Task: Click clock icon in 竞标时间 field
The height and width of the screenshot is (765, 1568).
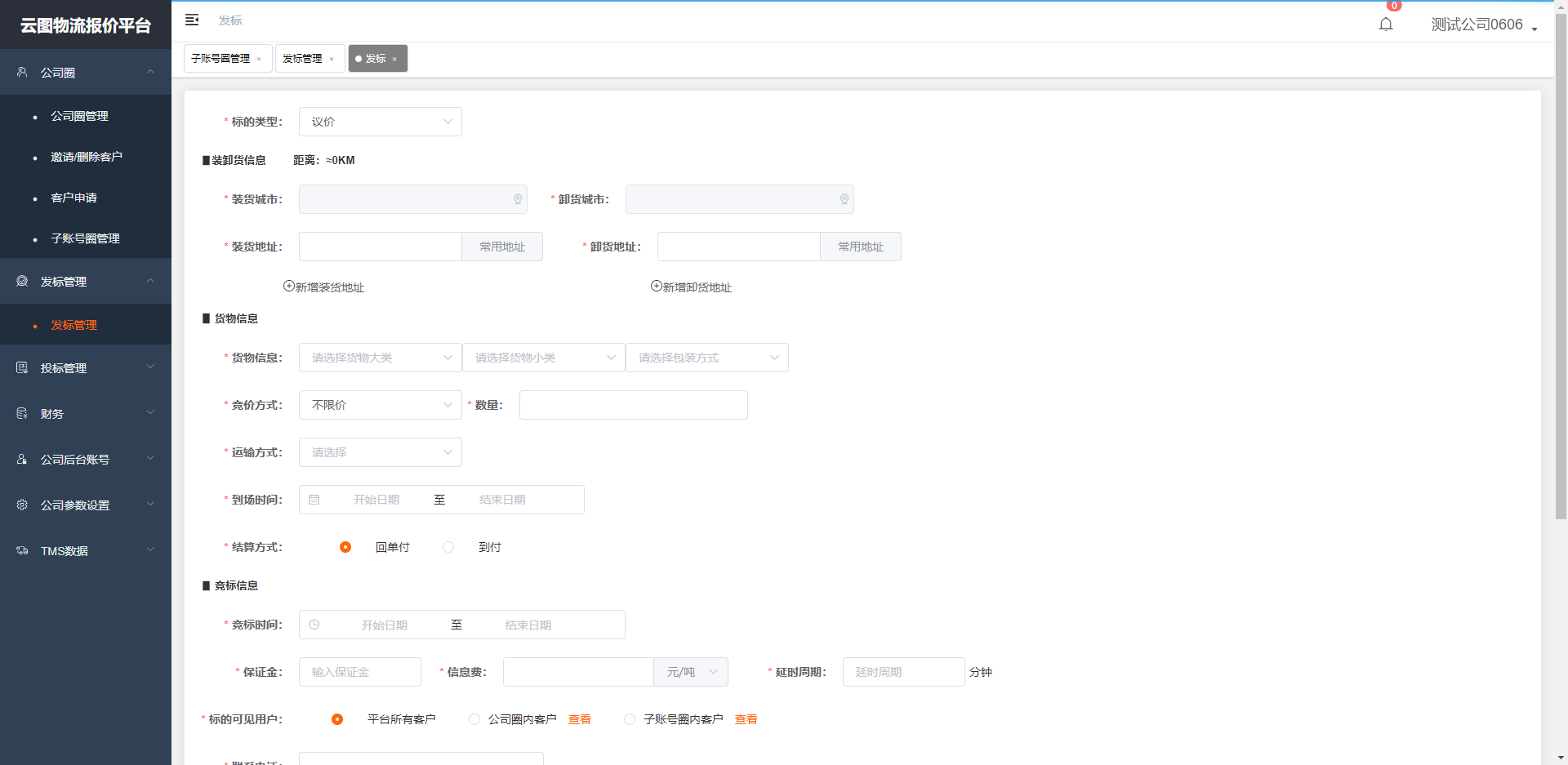Action: [314, 625]
